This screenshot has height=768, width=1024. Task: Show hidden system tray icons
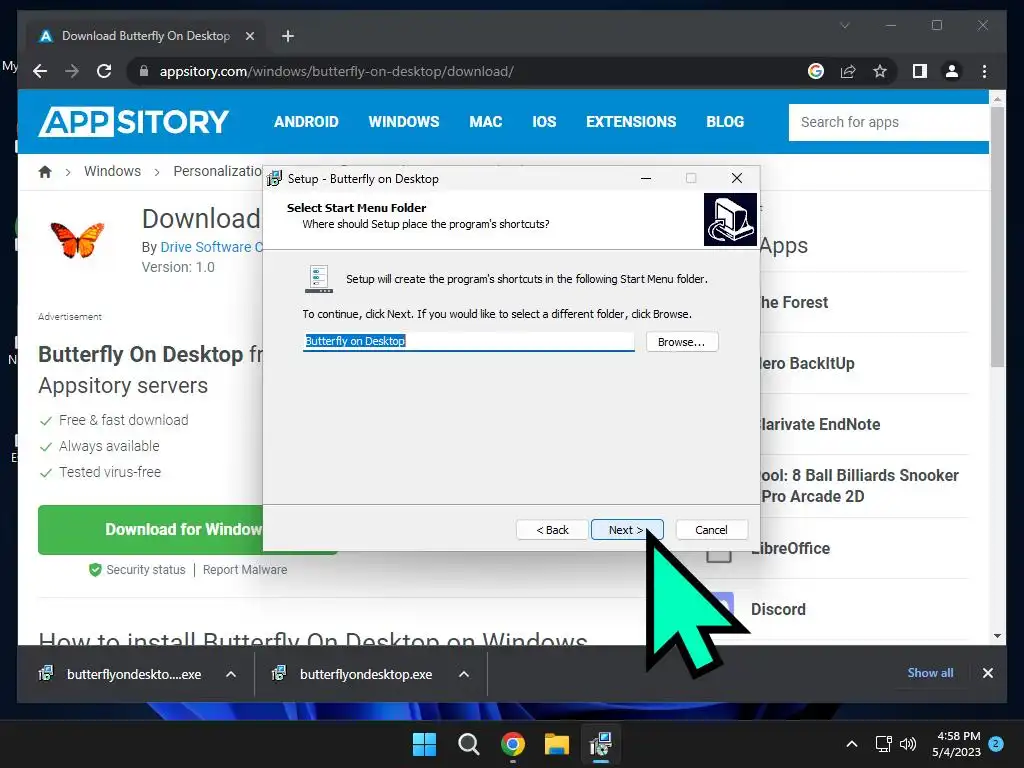(x=852, y=744)
